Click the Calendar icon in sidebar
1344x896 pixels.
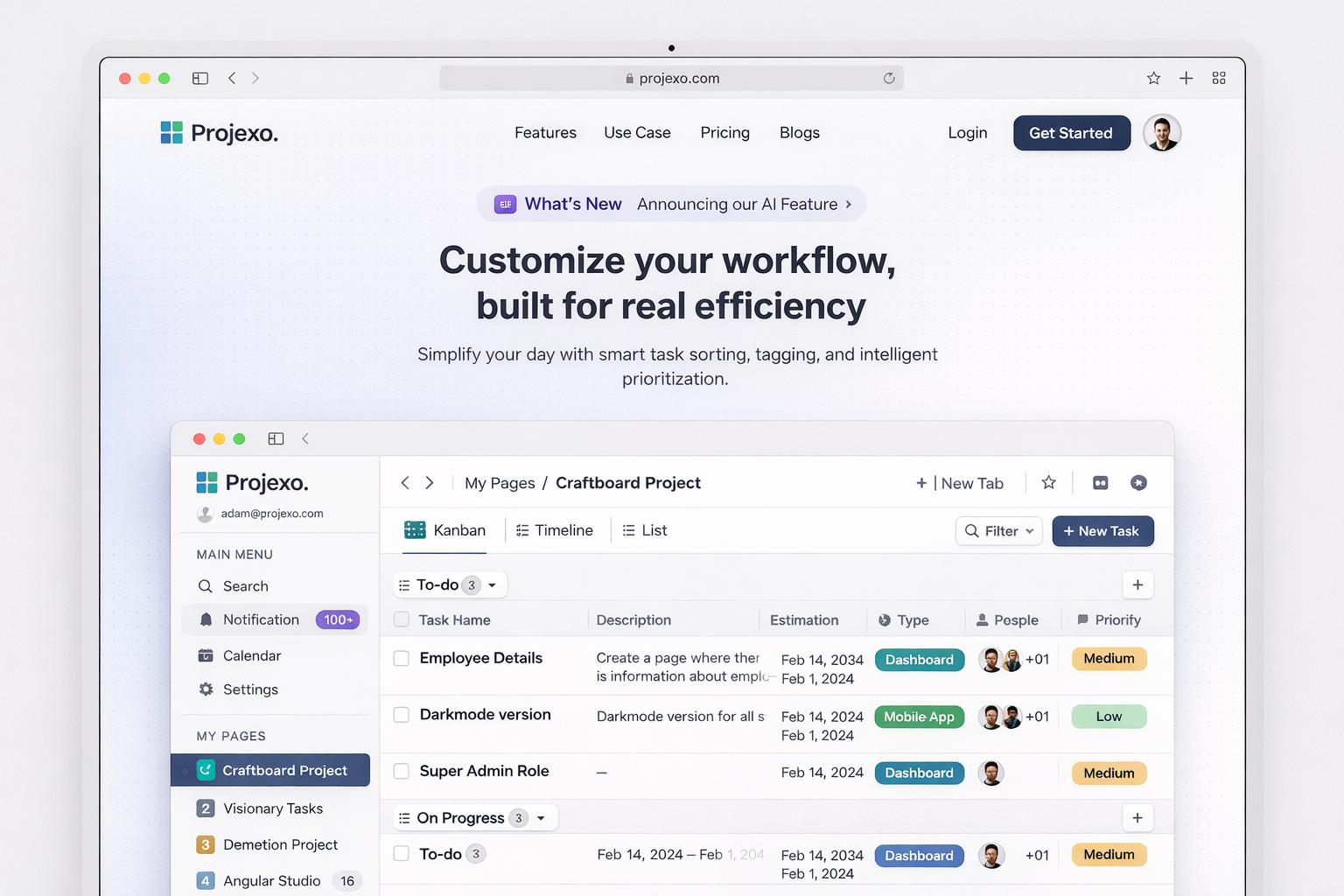[x=206, y=655]
